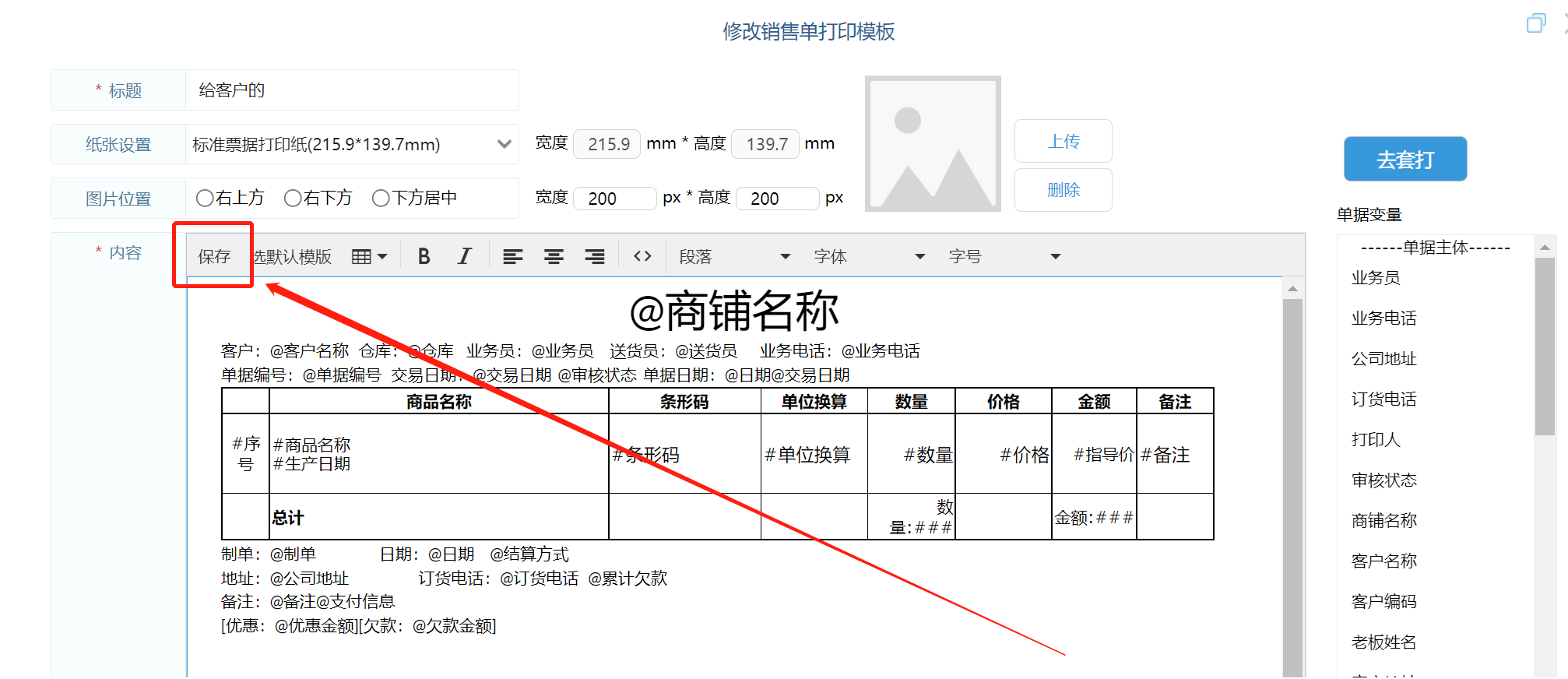This screenshot has height=679, width=1568.
Task: Click the image placeholder thumbnail
Action: tap(933, 143)
